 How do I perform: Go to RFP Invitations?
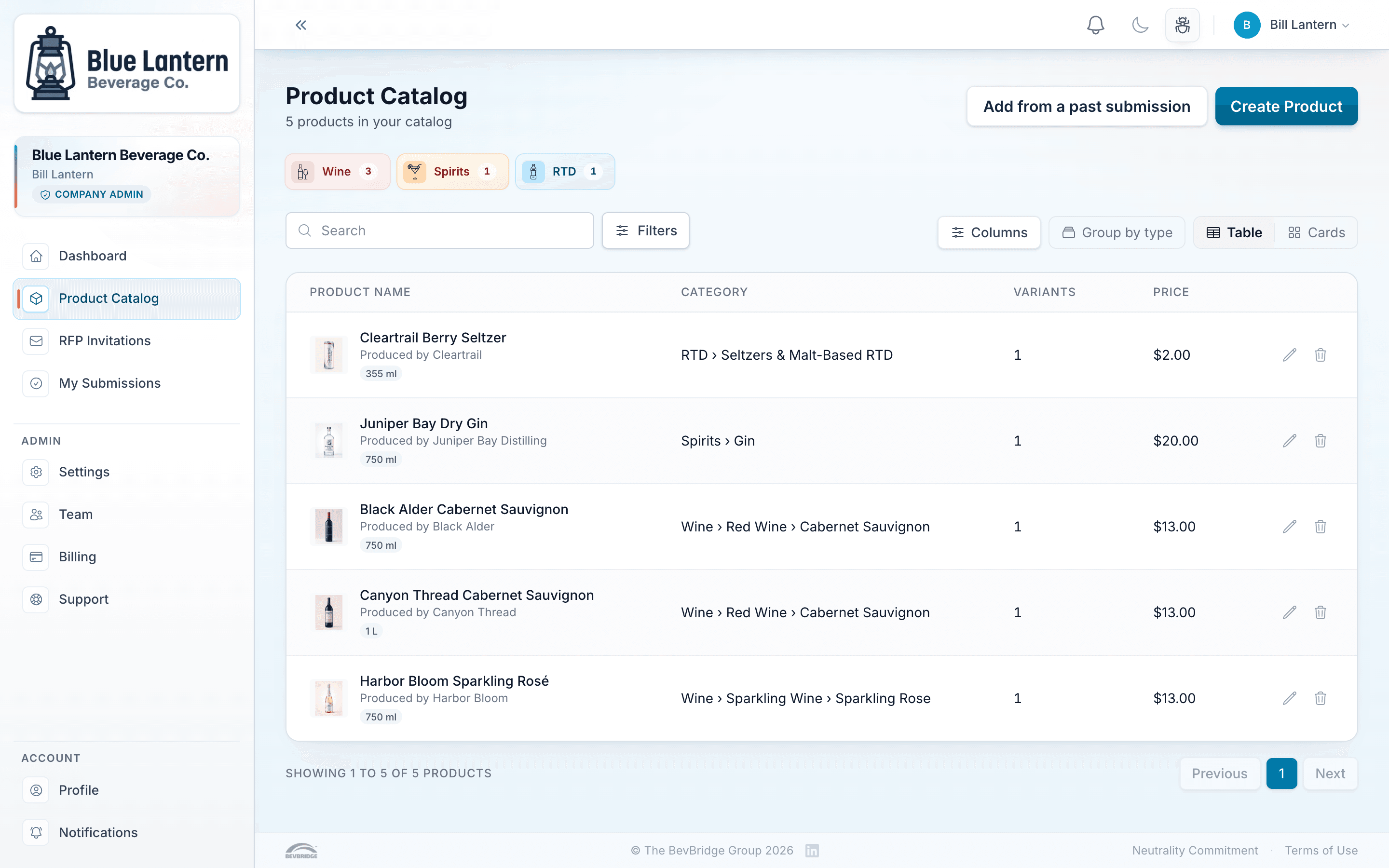(x=127, y=341)
